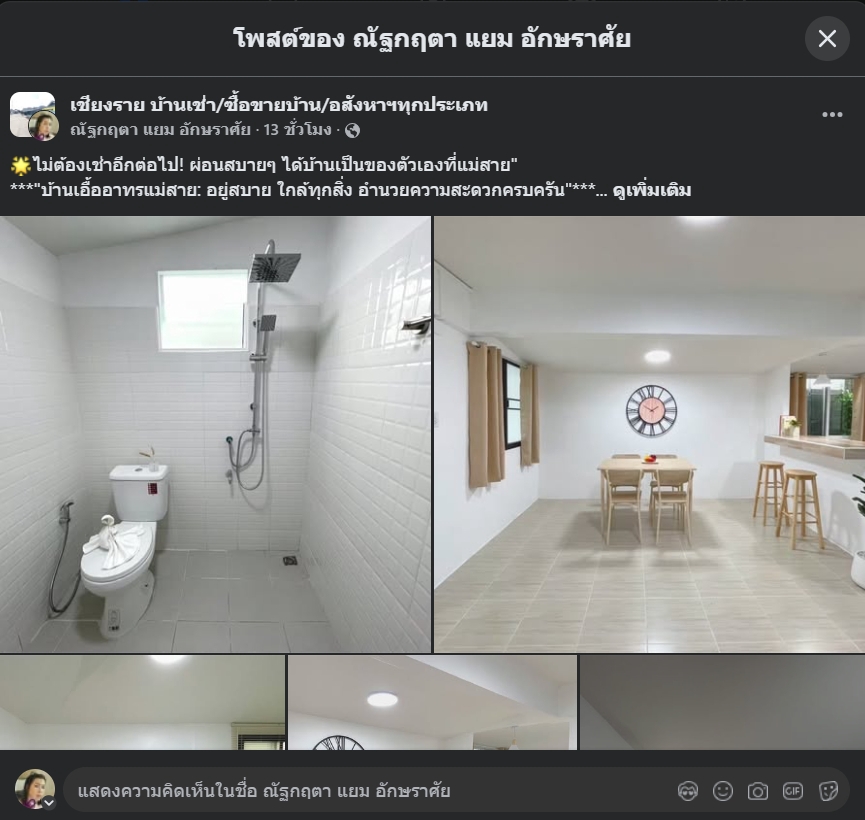The image size is (865, 820).
Task: Open the dining room photo with wall clock
Action: coord(649,435)
